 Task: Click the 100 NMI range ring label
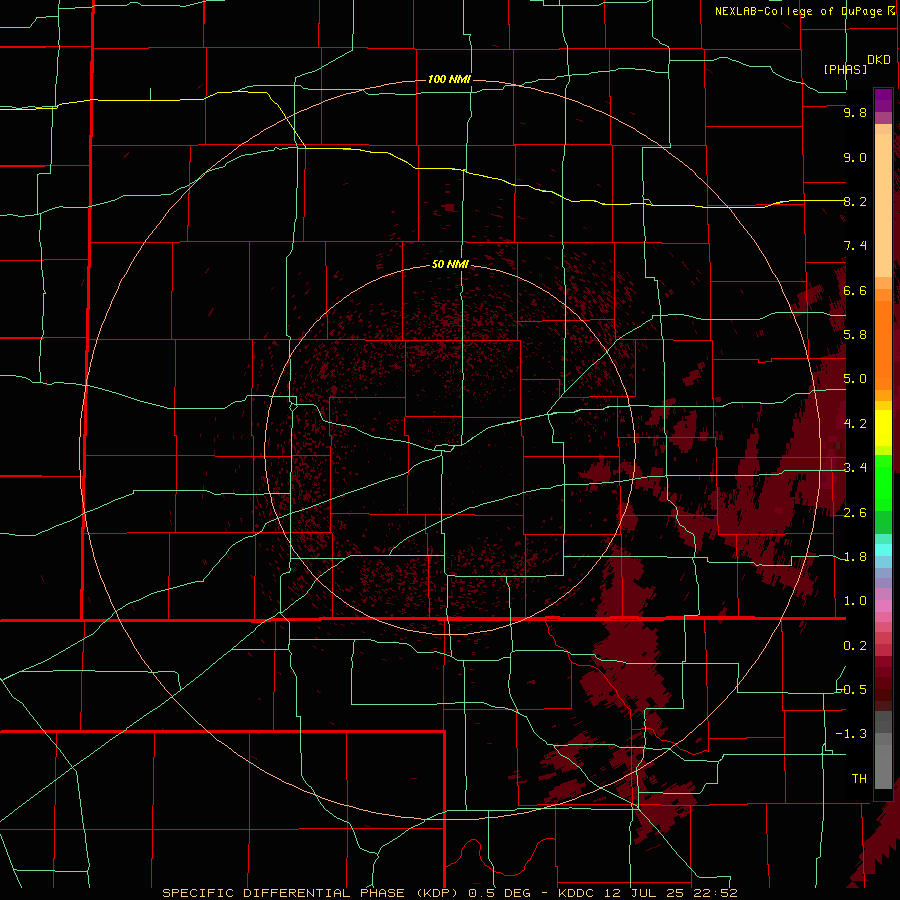449,79
